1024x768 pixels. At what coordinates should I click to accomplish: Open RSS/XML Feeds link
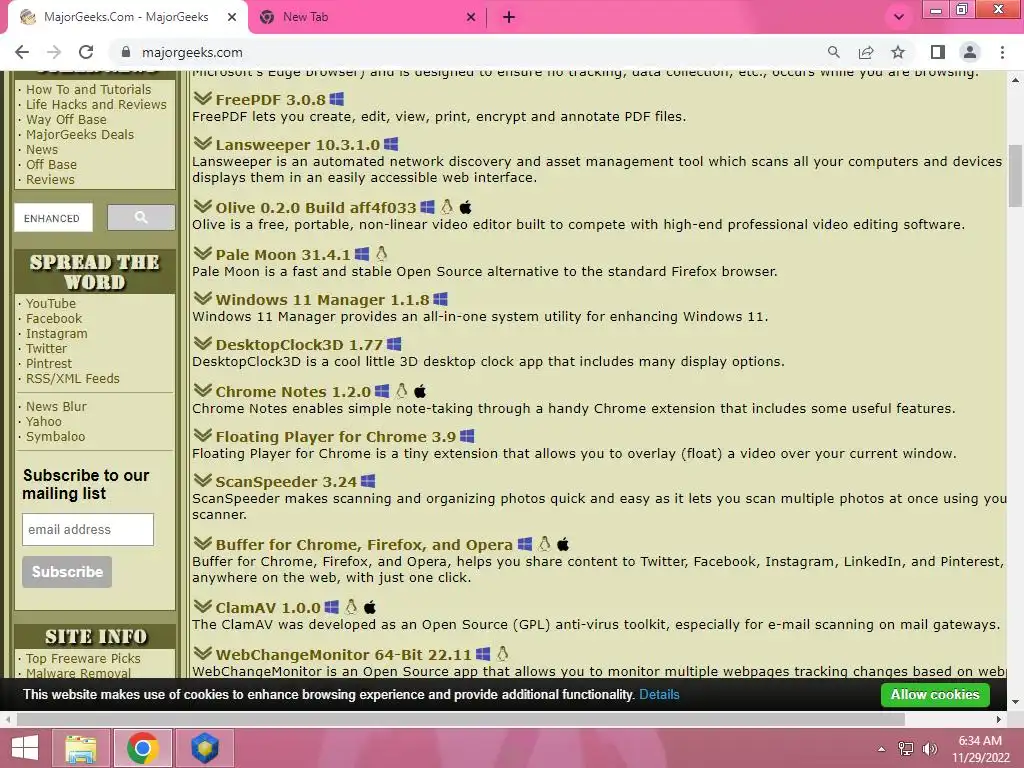pos(72,379)
